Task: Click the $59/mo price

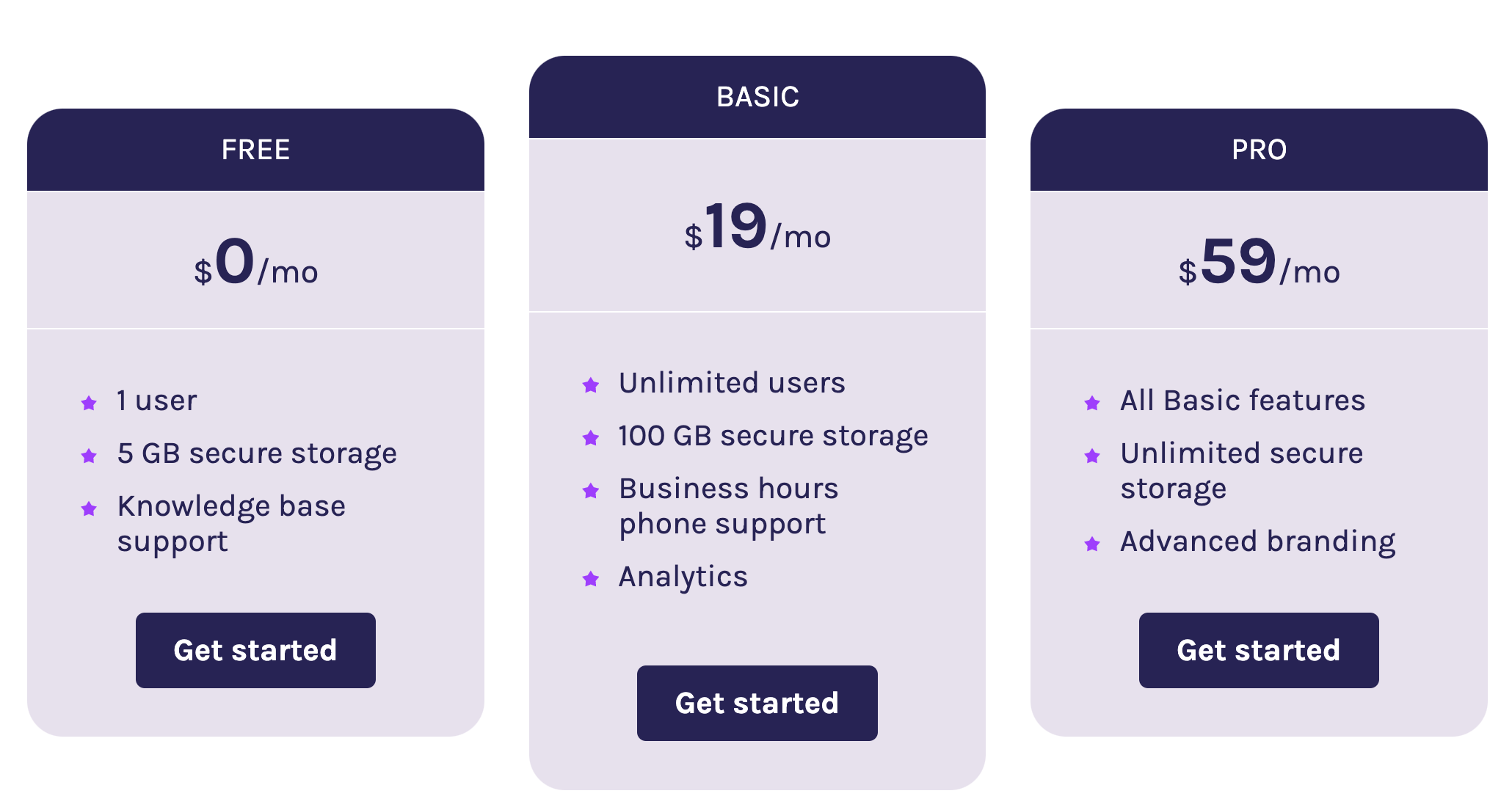Action: 1259,264
